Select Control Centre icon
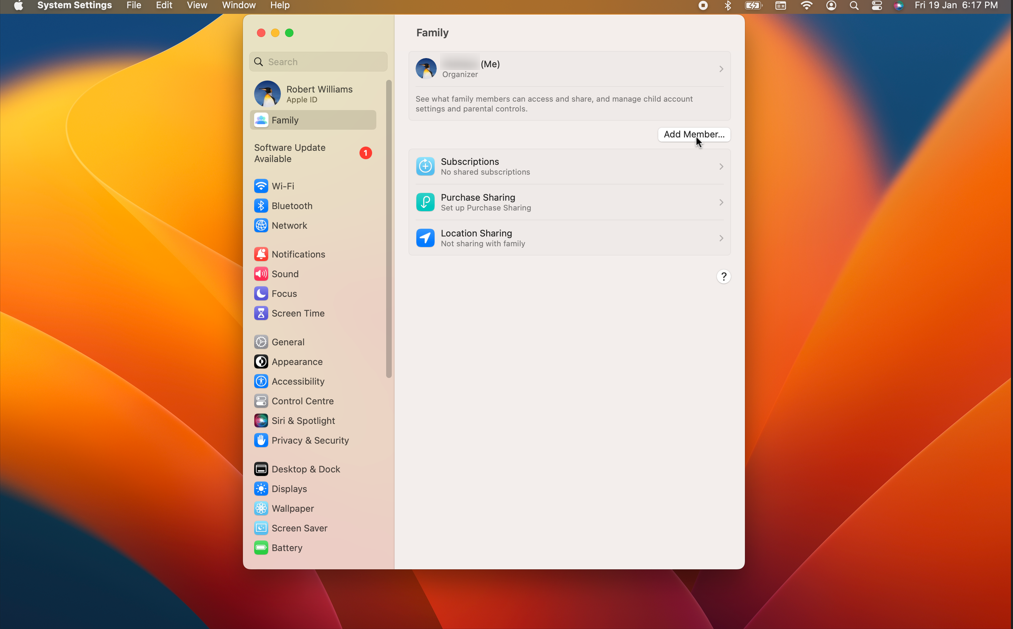Viewport: 1013px width, 629px height. pyautogui.click(x=261, y=401)
